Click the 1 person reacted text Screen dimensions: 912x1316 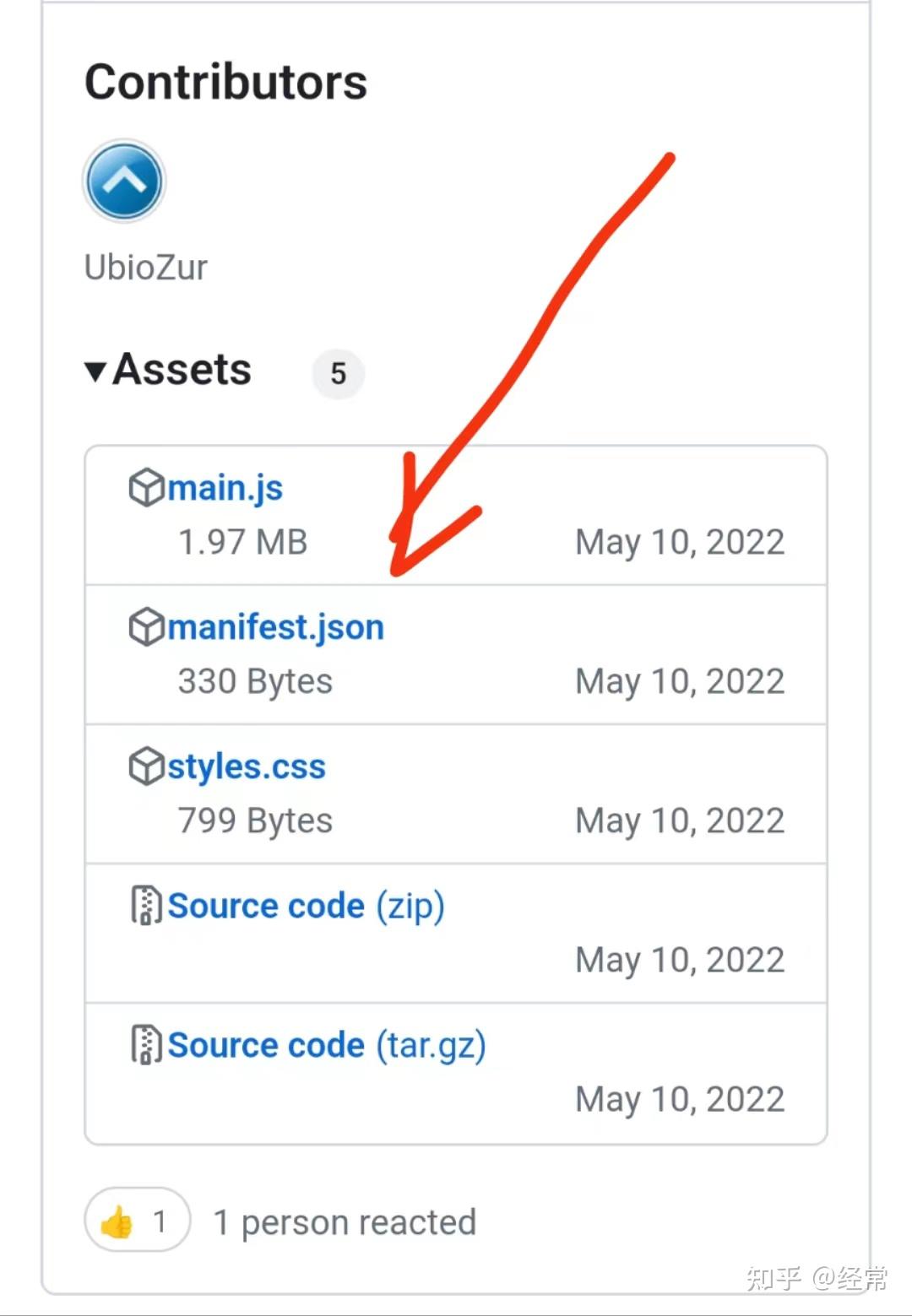tap(345, 1221)
